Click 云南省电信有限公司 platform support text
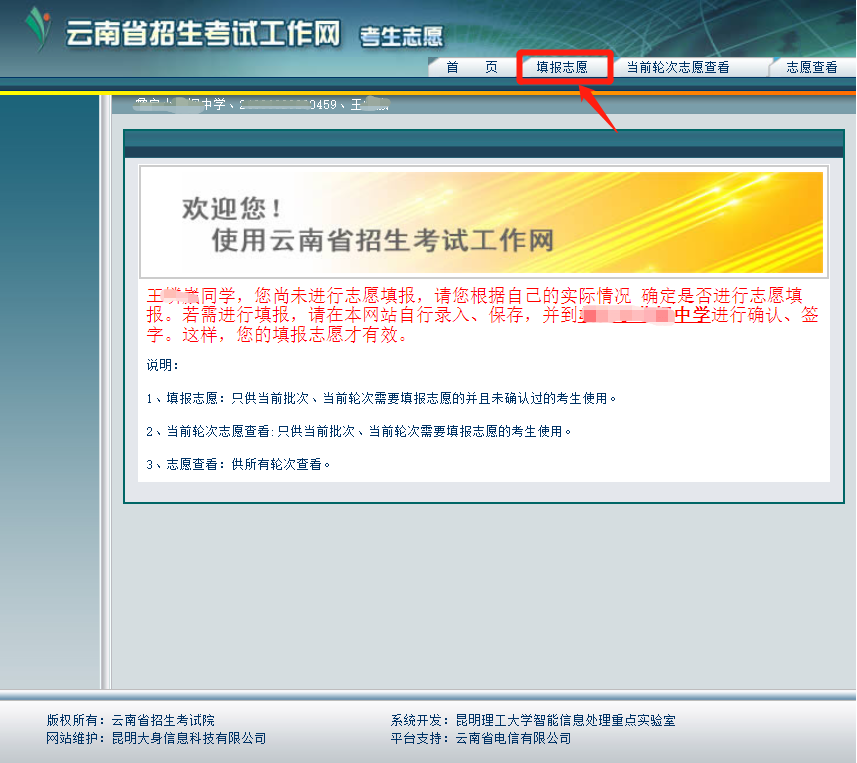857x763 pixels. 513,739
